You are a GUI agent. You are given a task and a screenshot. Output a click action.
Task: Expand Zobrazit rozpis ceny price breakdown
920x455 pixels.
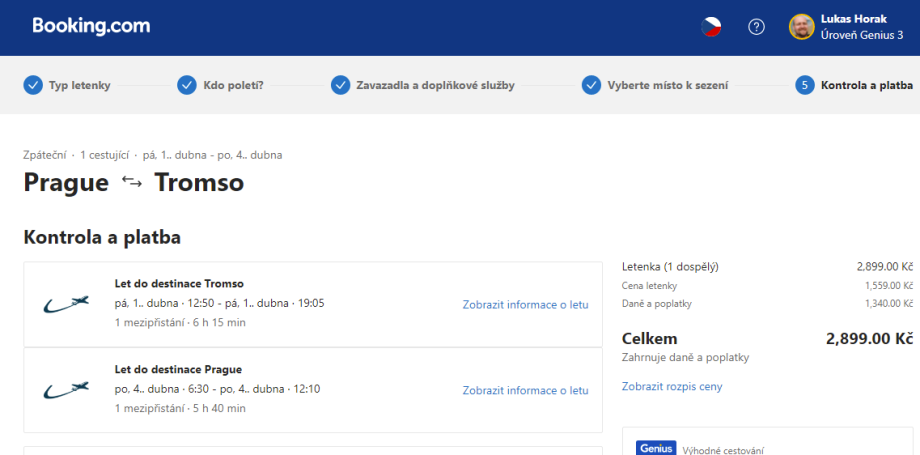point(672,386)
